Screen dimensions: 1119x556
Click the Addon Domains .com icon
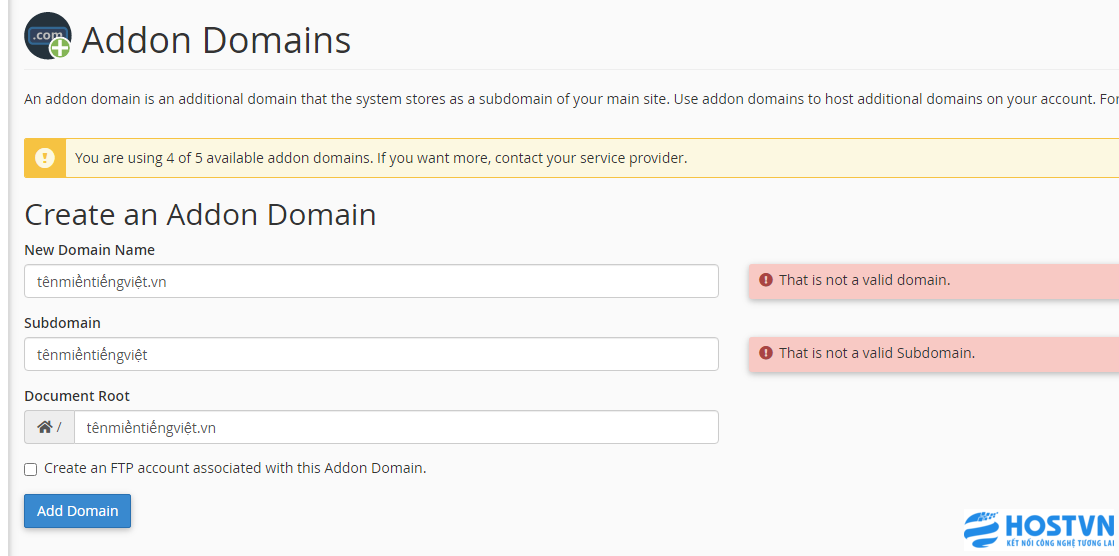click(x=48, y=36)
